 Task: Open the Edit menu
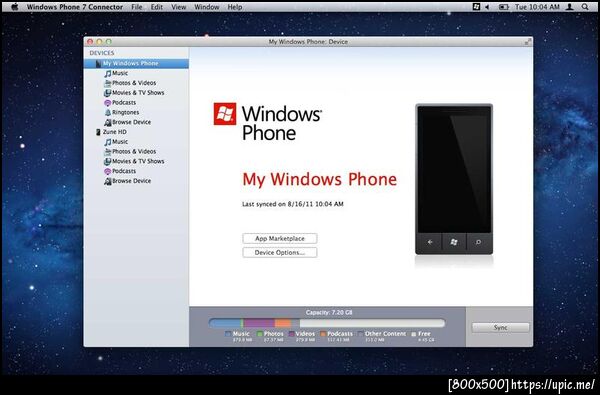(x=157, y=7)
